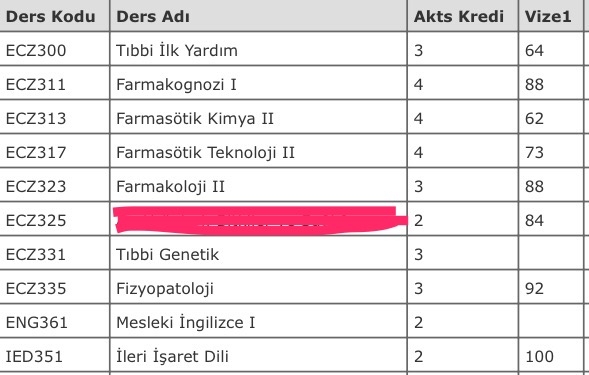The width and height of the screenshot is (589, 375).
Task: Click the Fizyopatoloji course name
Action: pos(165,289)
